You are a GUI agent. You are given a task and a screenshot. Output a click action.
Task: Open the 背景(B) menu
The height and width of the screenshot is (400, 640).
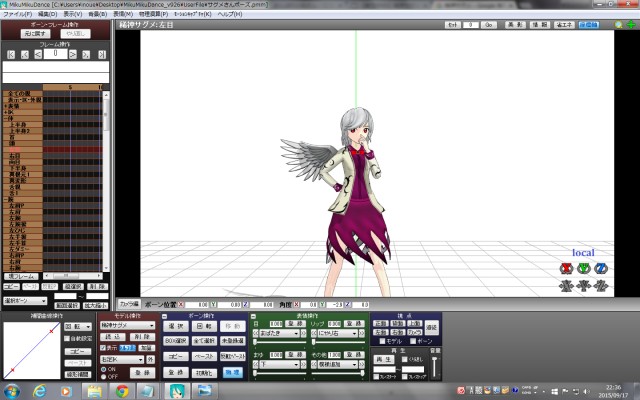click(x=98, y=14)
